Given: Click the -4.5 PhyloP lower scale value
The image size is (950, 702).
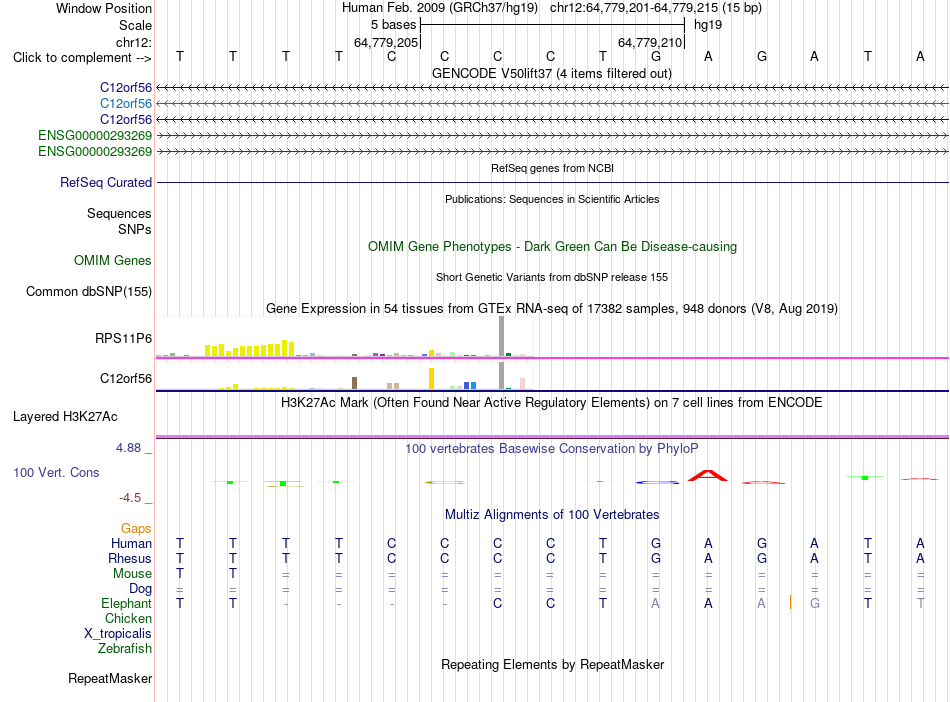Looking at the screenshot, I should pos(130,498).
